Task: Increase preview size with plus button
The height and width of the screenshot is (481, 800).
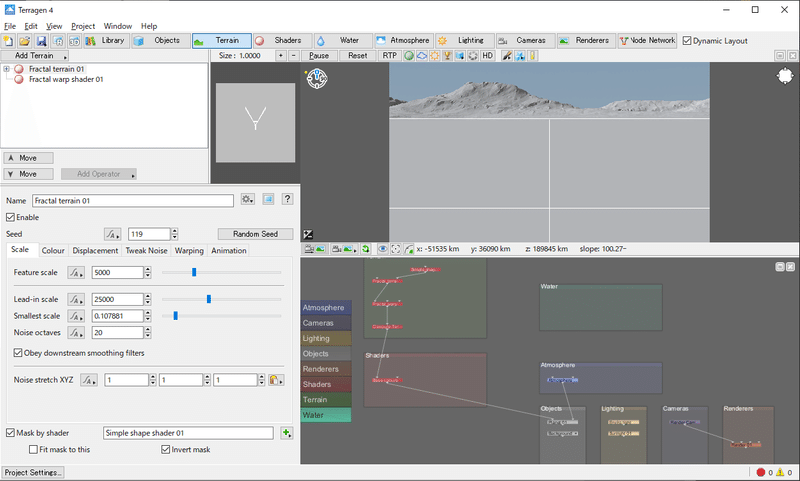Action: [281, 56]
